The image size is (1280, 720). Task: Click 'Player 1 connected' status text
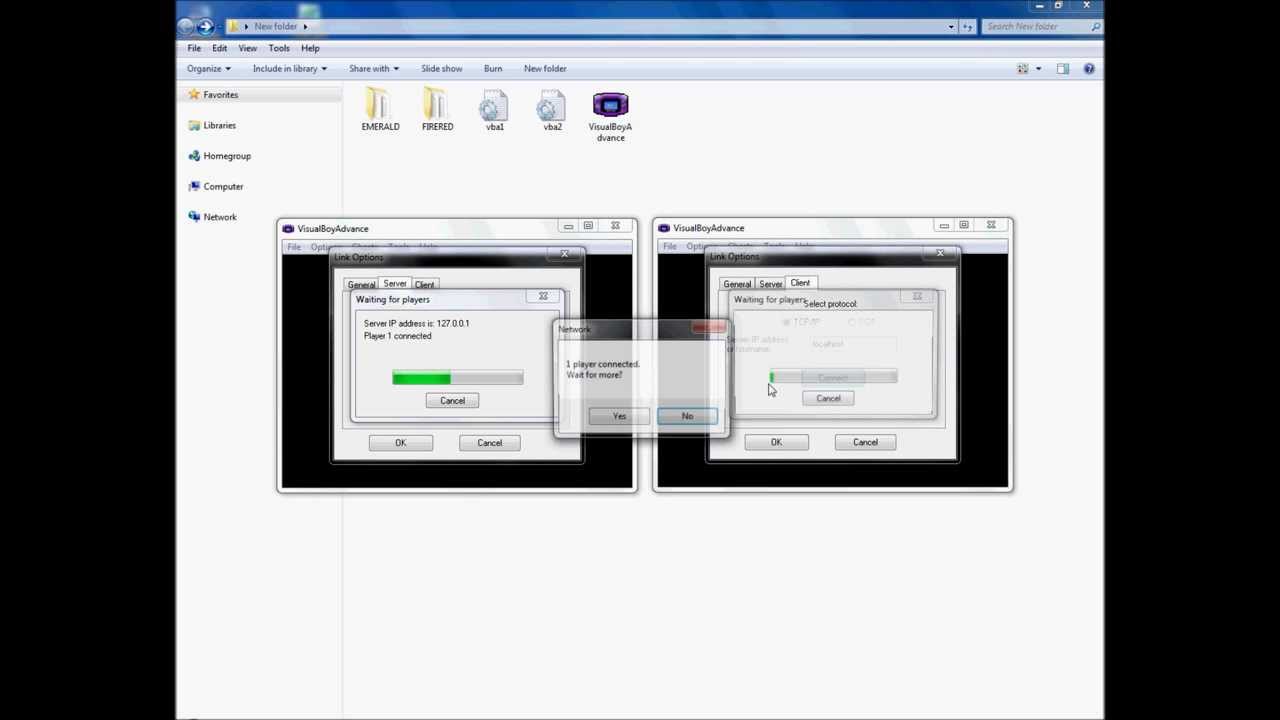point(398,336)
